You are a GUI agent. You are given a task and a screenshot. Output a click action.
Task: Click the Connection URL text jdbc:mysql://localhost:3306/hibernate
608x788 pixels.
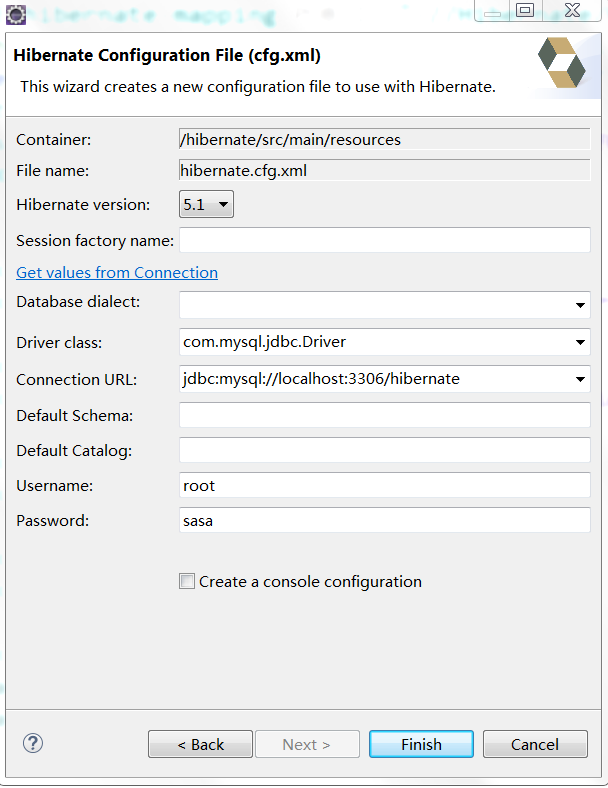point(321,378)
